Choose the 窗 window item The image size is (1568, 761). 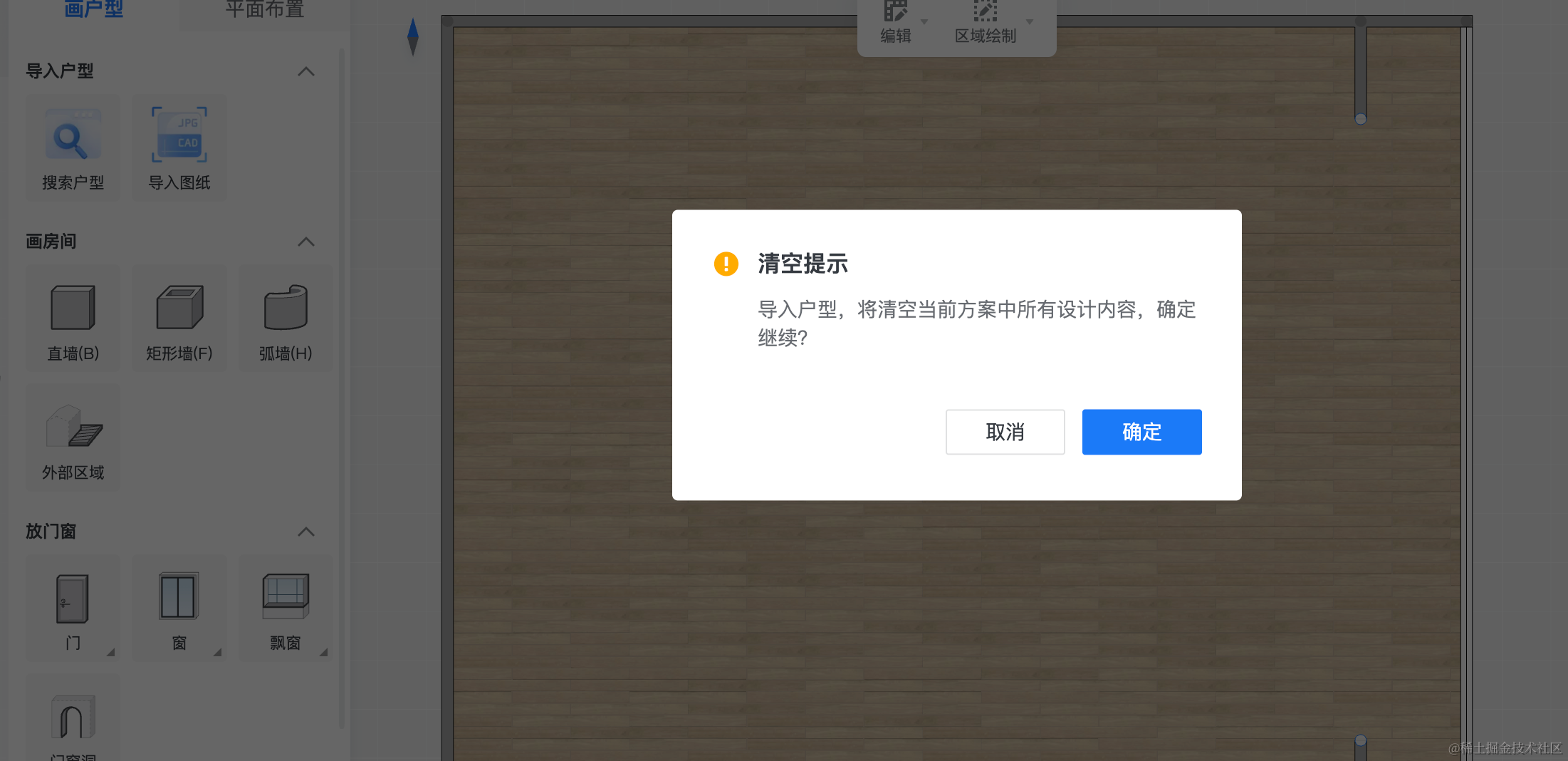pyautogui.click(x=179, y=609)
